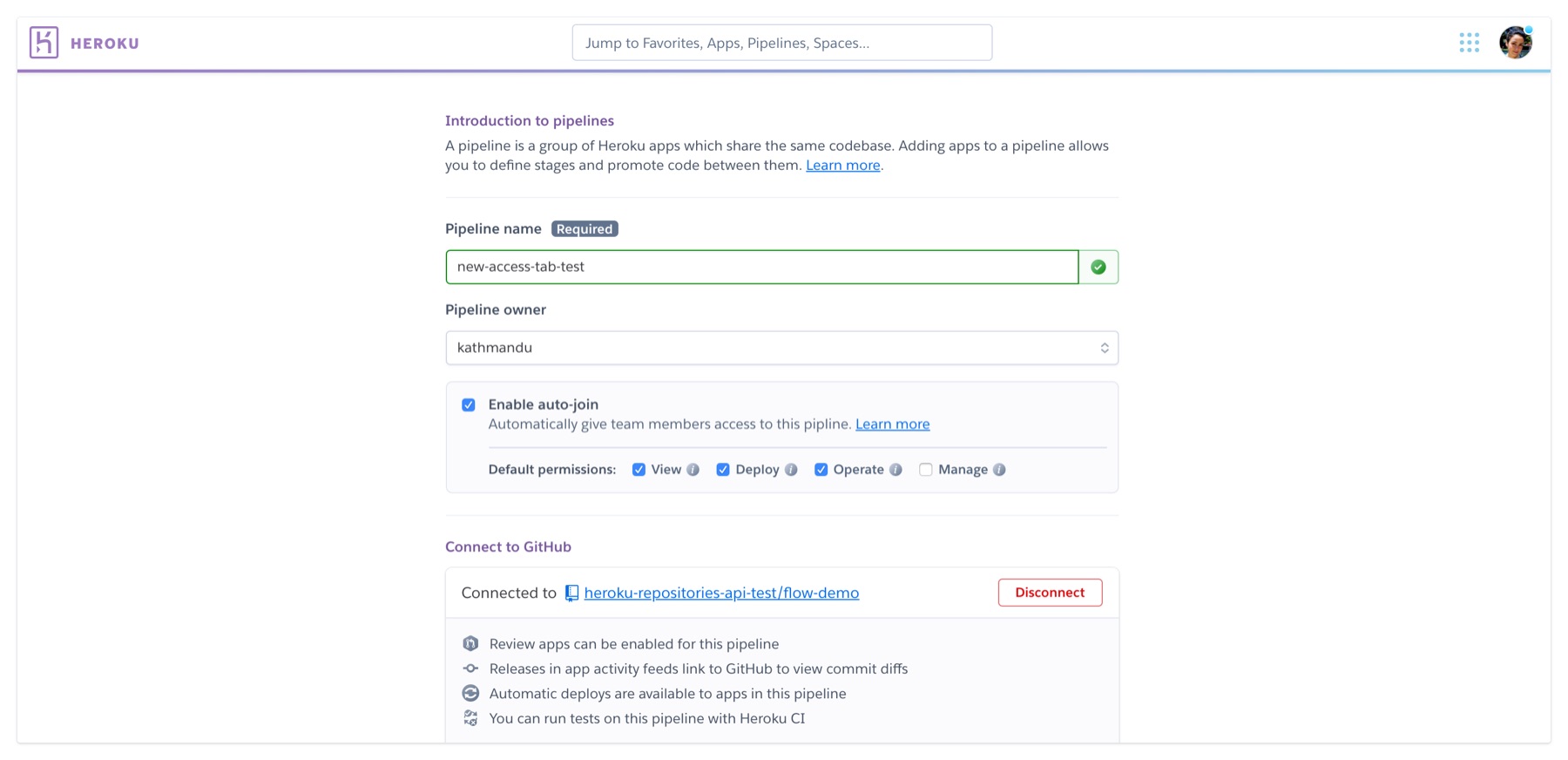Click the GitHub repository book icon
The width and height of the screenshot is (1568, 760).
click(x=571, y=593)
